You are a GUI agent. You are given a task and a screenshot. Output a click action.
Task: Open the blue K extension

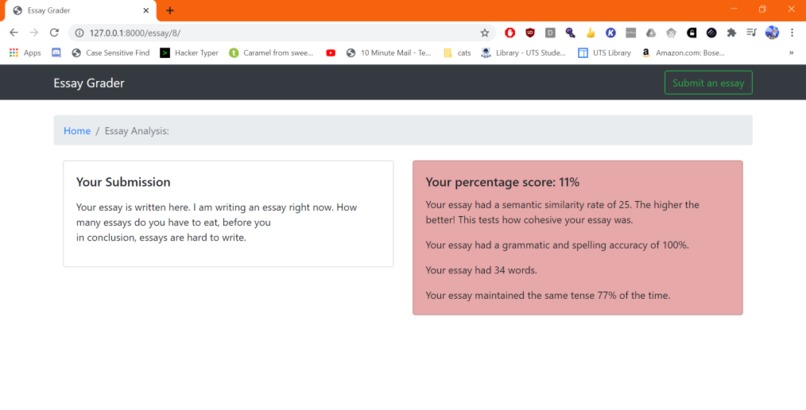610,33
